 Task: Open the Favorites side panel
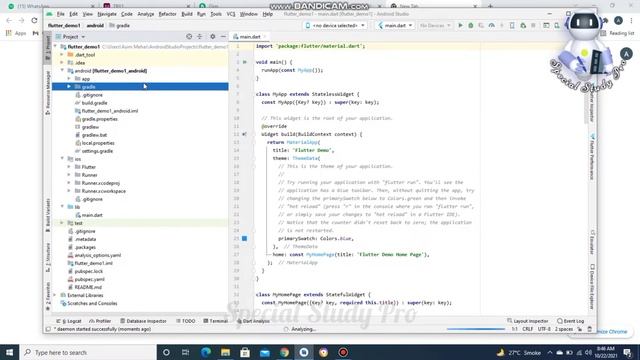pyautogui.click(x=48, y=296)
